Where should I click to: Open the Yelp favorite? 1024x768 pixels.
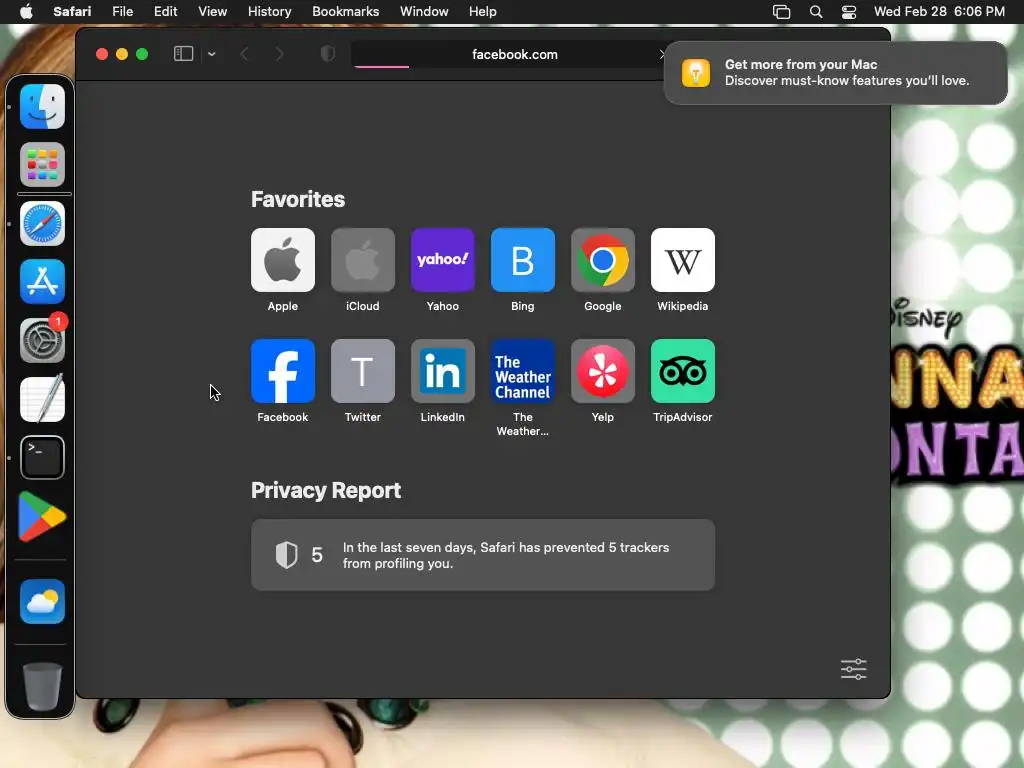603,371
